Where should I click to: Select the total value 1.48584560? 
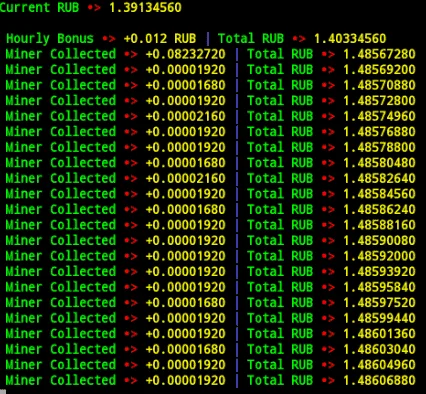tap(379, 194)
